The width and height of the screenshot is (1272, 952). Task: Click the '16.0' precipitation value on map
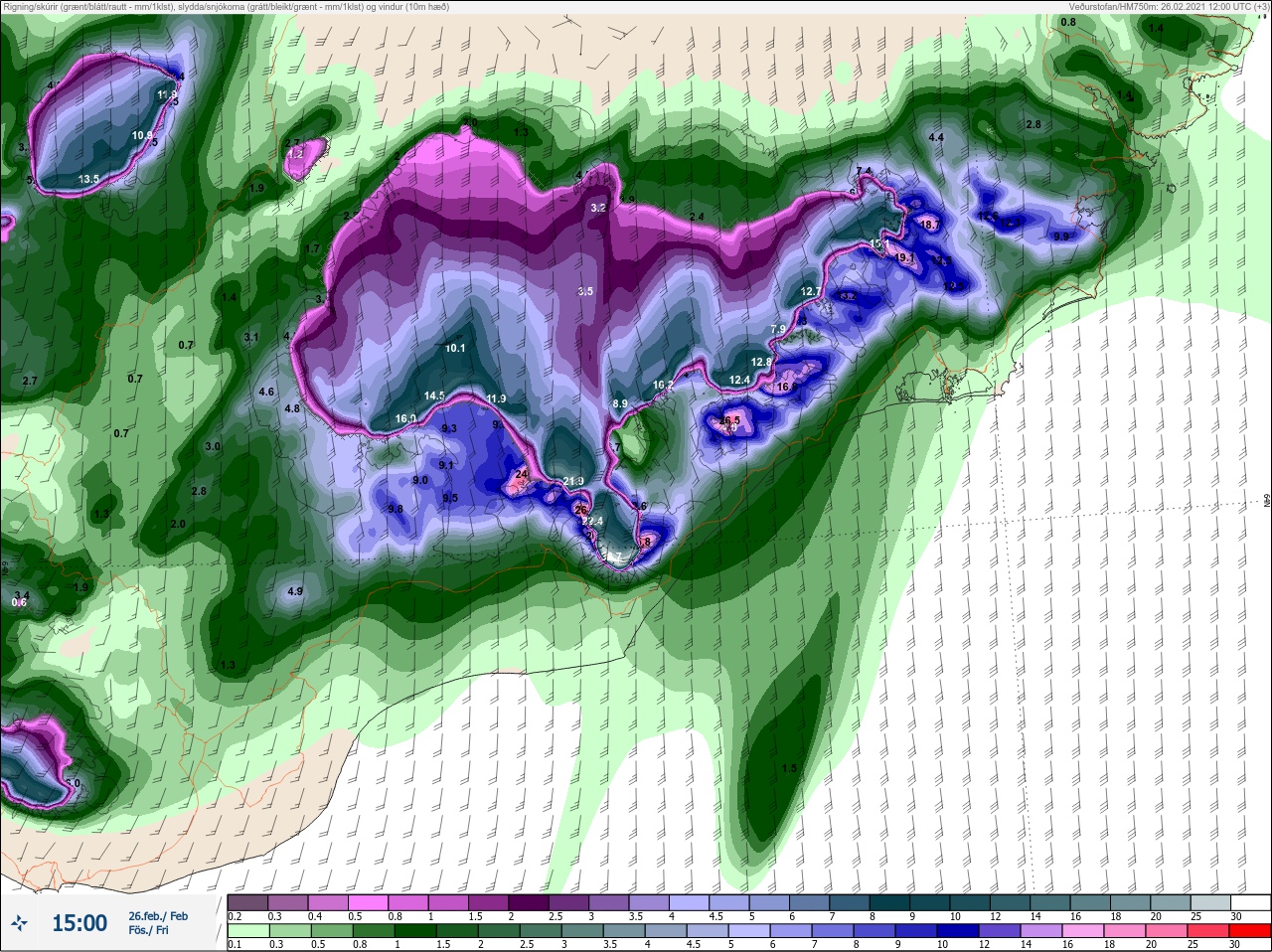point(405,418)
